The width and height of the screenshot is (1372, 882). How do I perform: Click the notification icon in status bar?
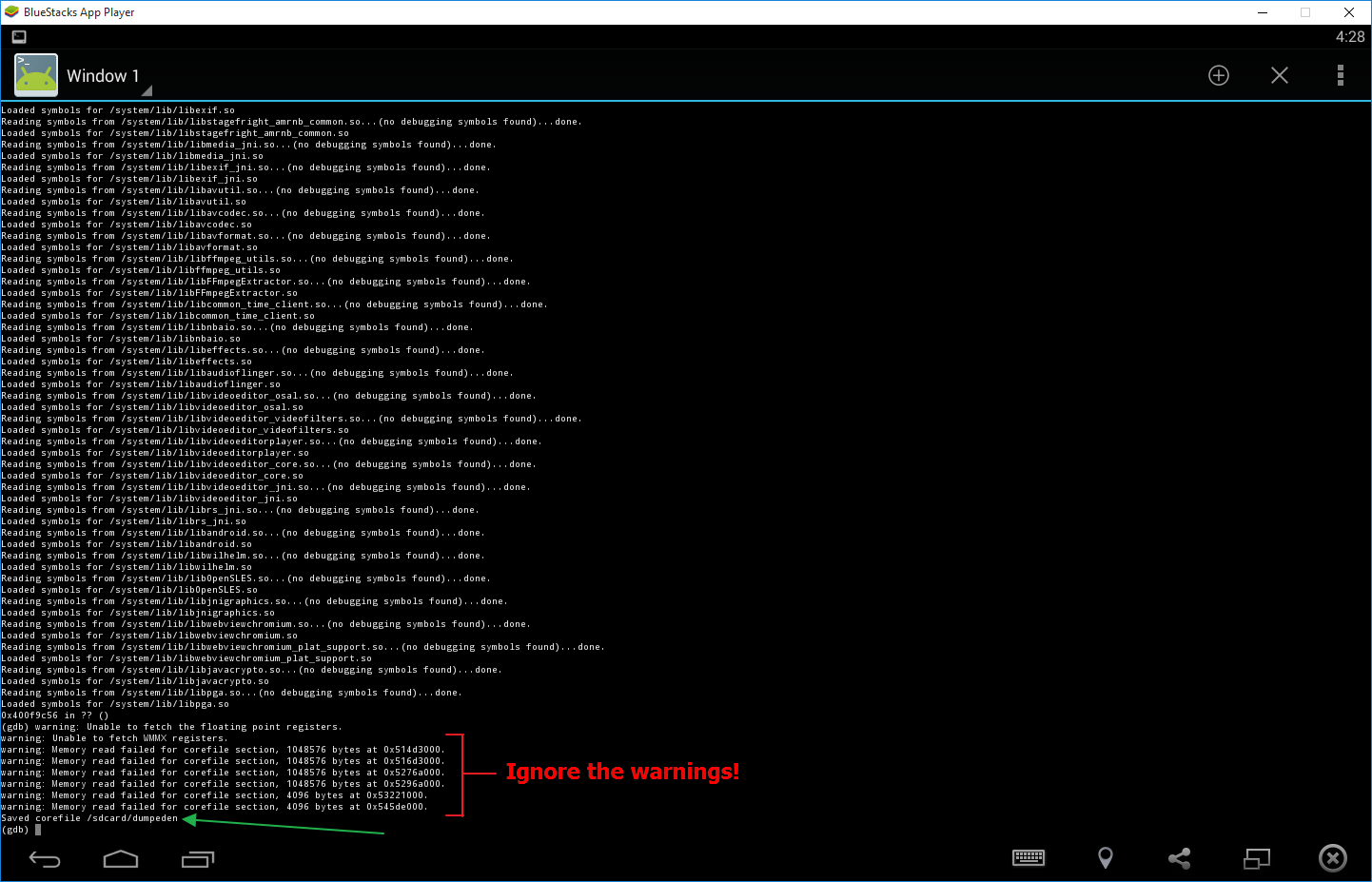[19, 37]
